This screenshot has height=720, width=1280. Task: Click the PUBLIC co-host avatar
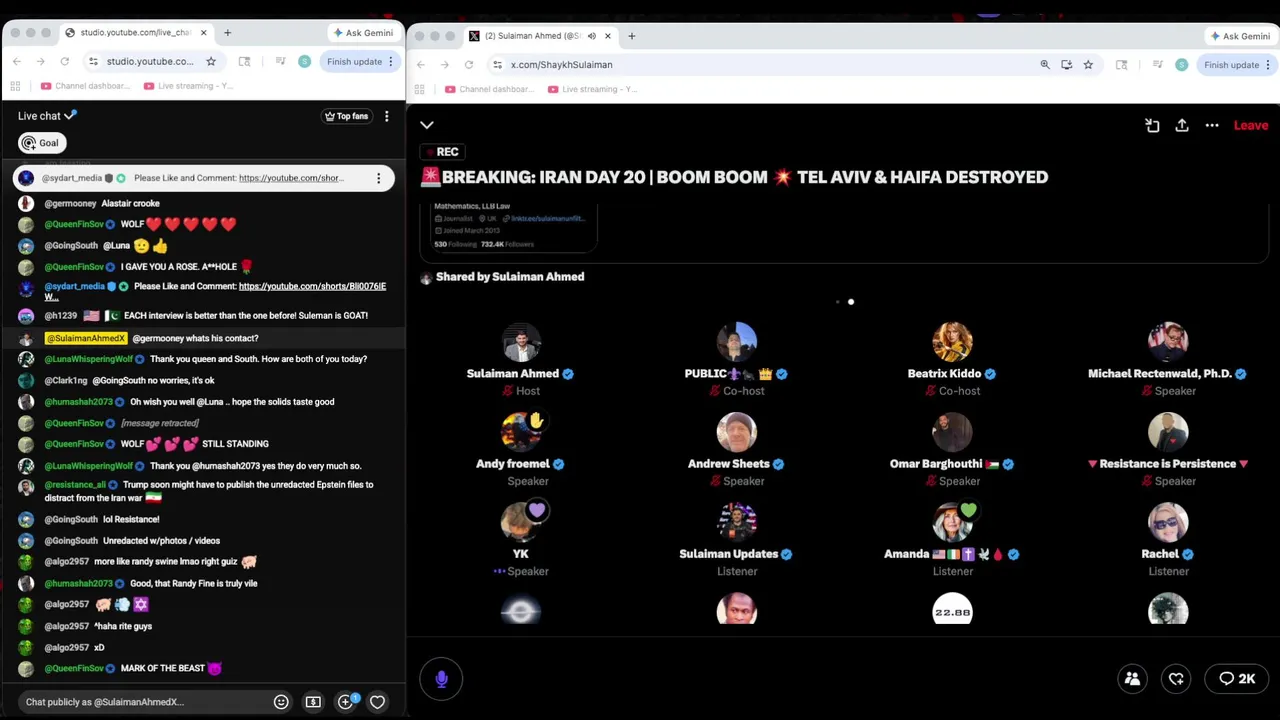[736, 341]
